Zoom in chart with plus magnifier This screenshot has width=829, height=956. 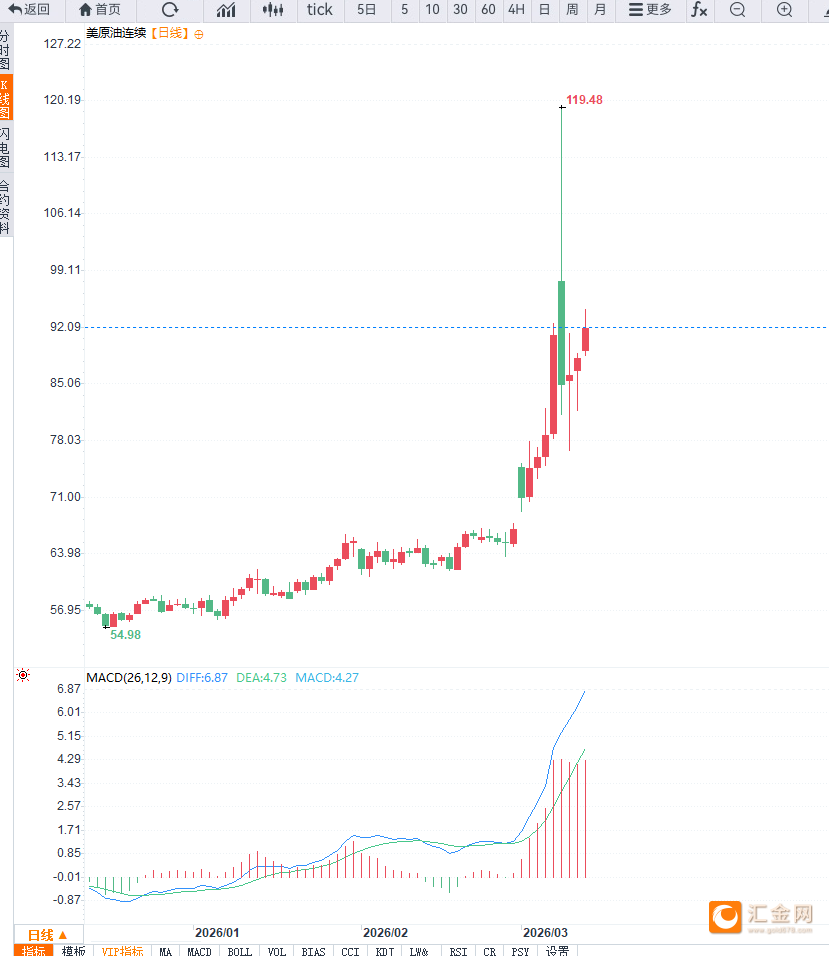(x=785, y=10)
